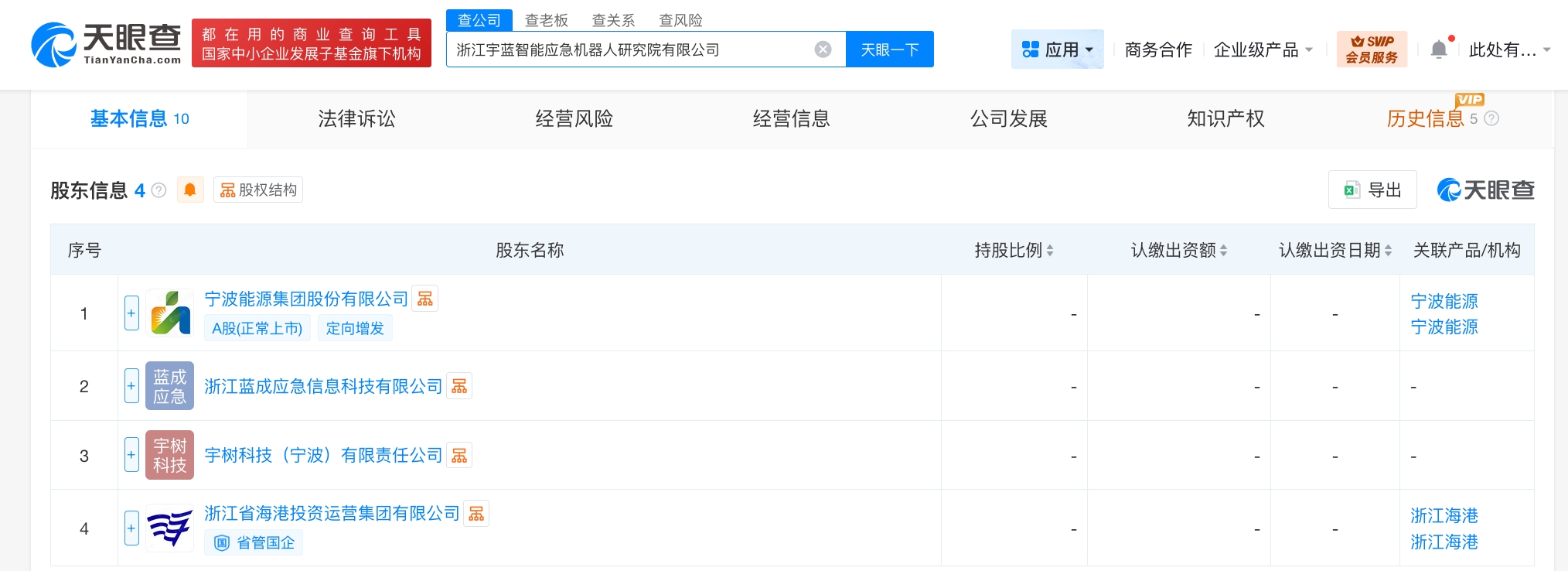This screenshot has height=571, width=1568.
Task: Click the 导出 export button
Action: (x=1372, y=190)
